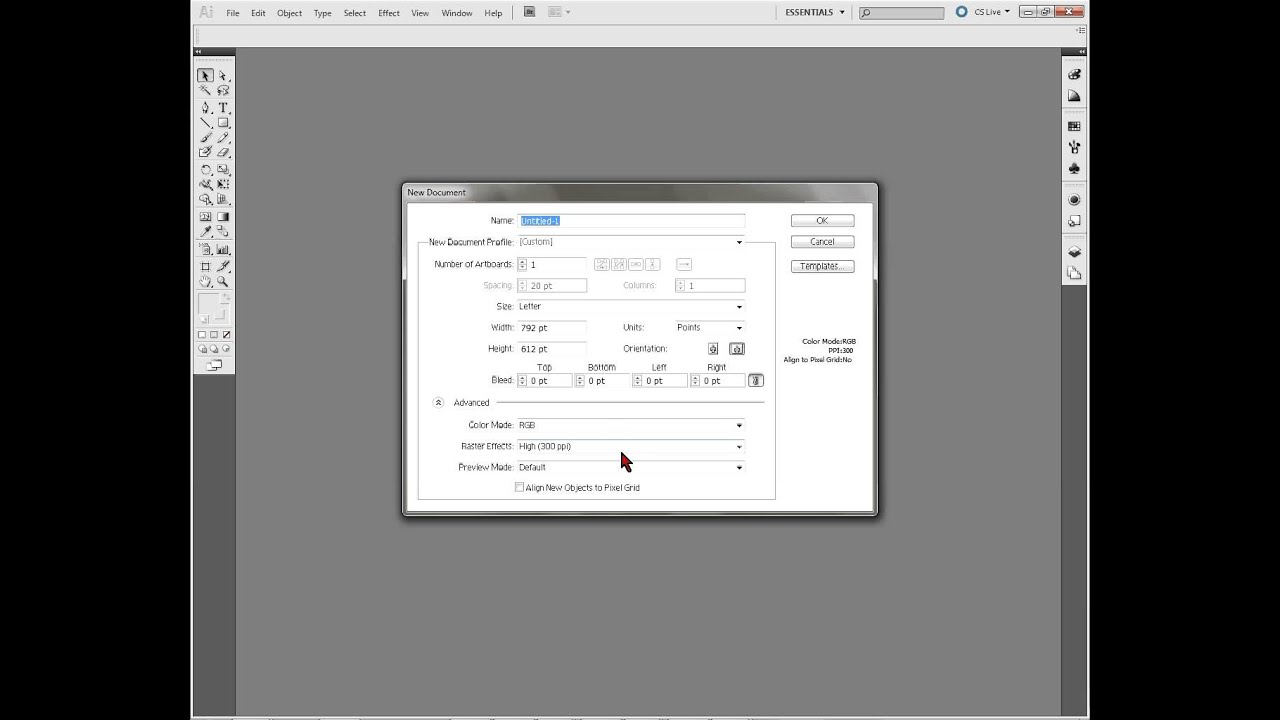The height and width of the screenshot is (720, 1280).
Task: Open the Type menu
Action: click(322, 13)
